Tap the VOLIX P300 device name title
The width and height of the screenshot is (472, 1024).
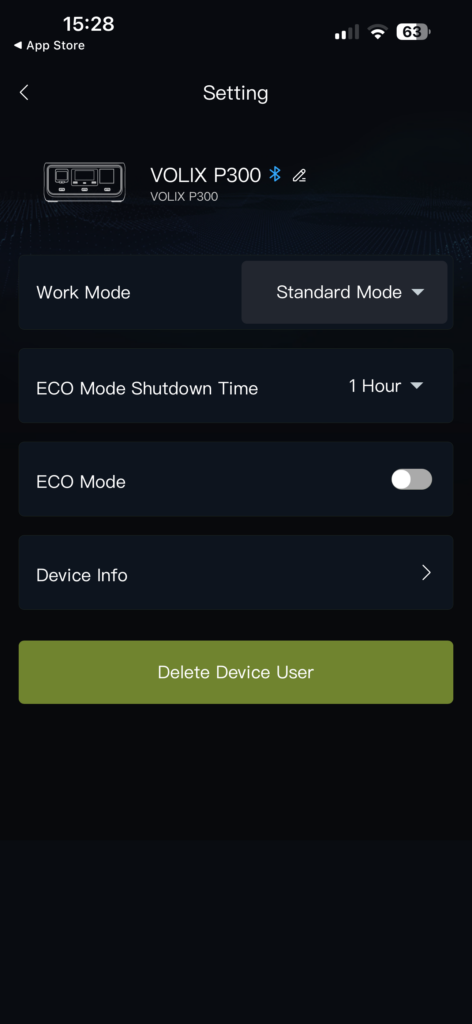[206, 175]
